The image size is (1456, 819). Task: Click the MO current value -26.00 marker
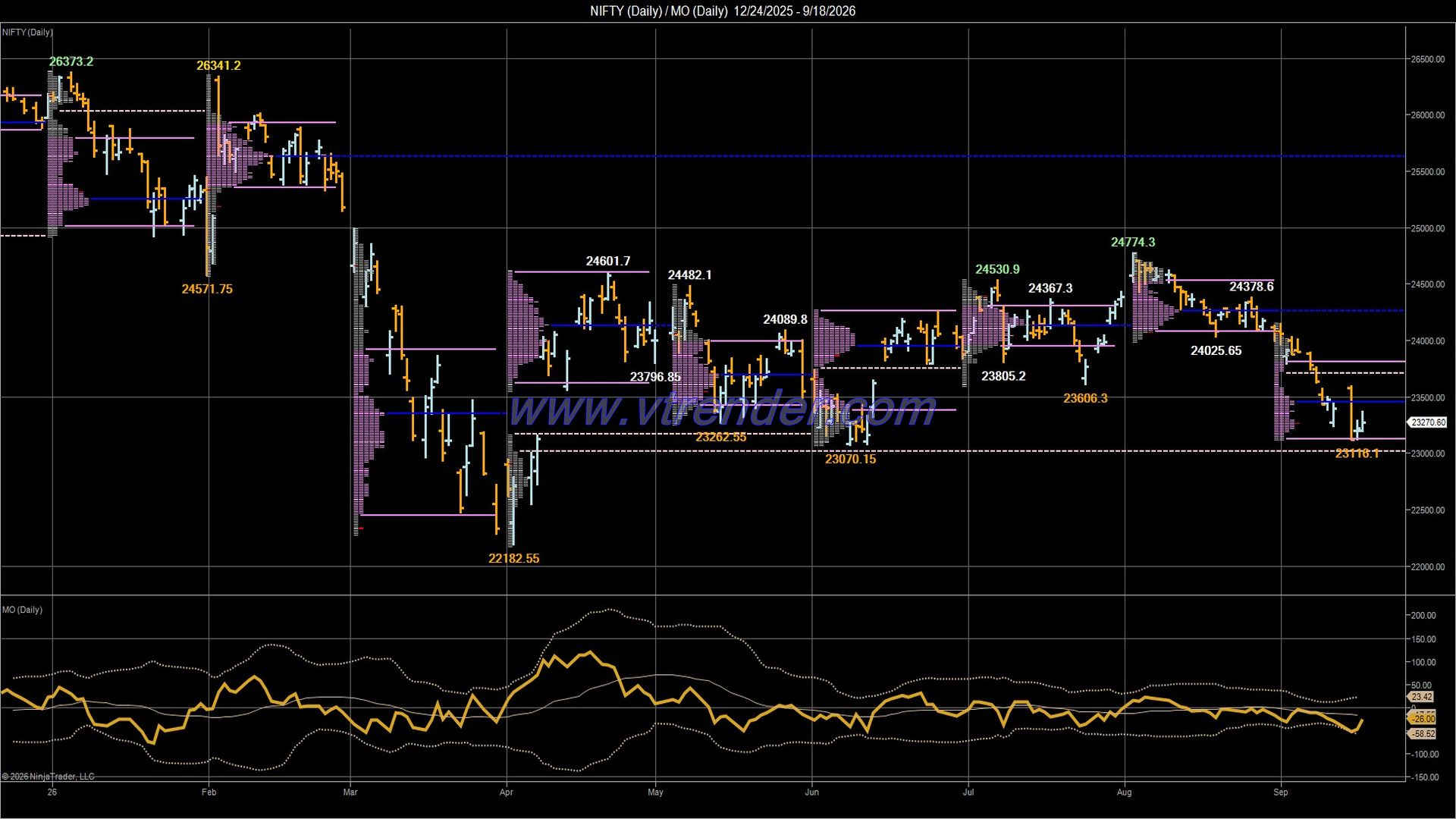point(1423,718)
